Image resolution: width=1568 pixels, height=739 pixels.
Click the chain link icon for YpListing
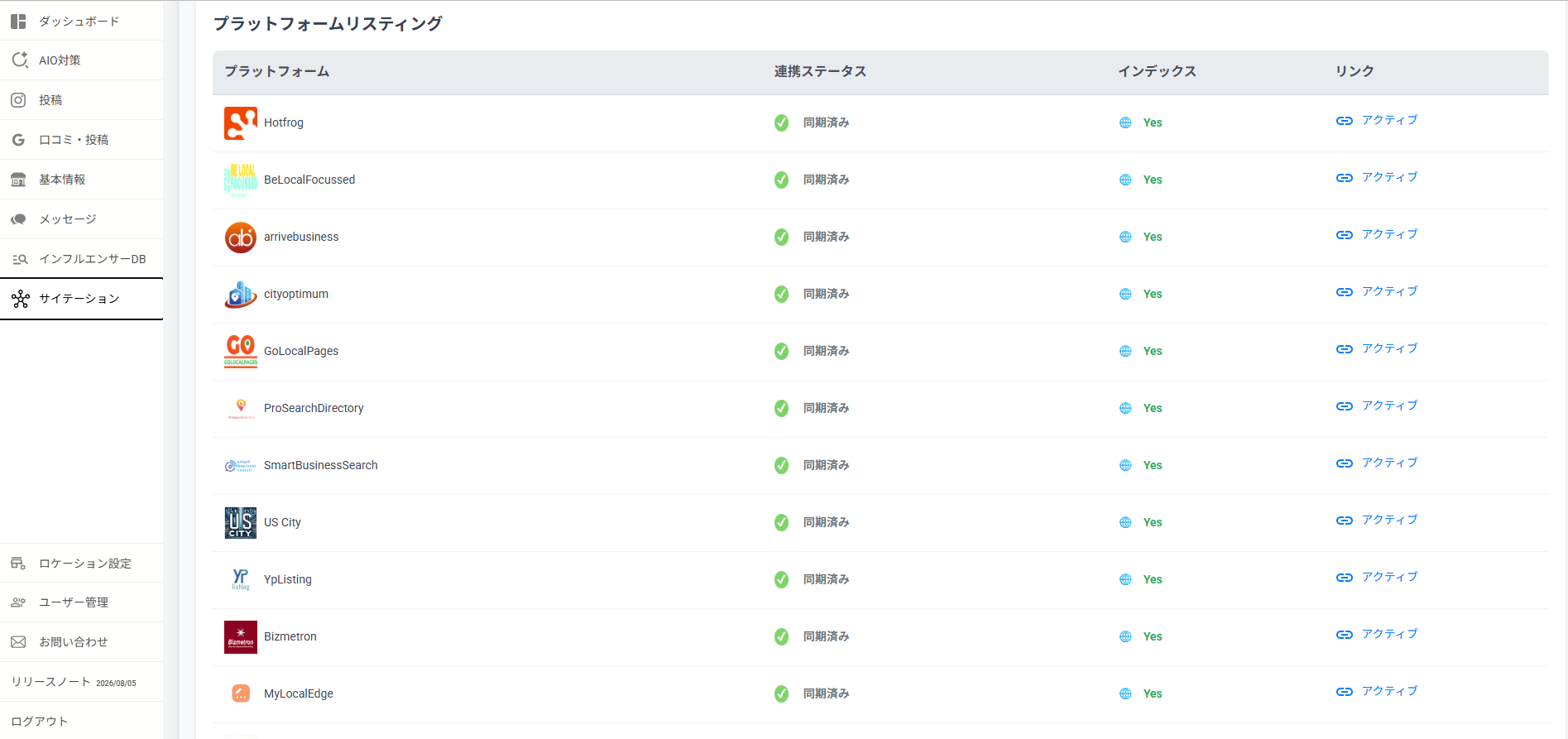(x=1345, y=578)
